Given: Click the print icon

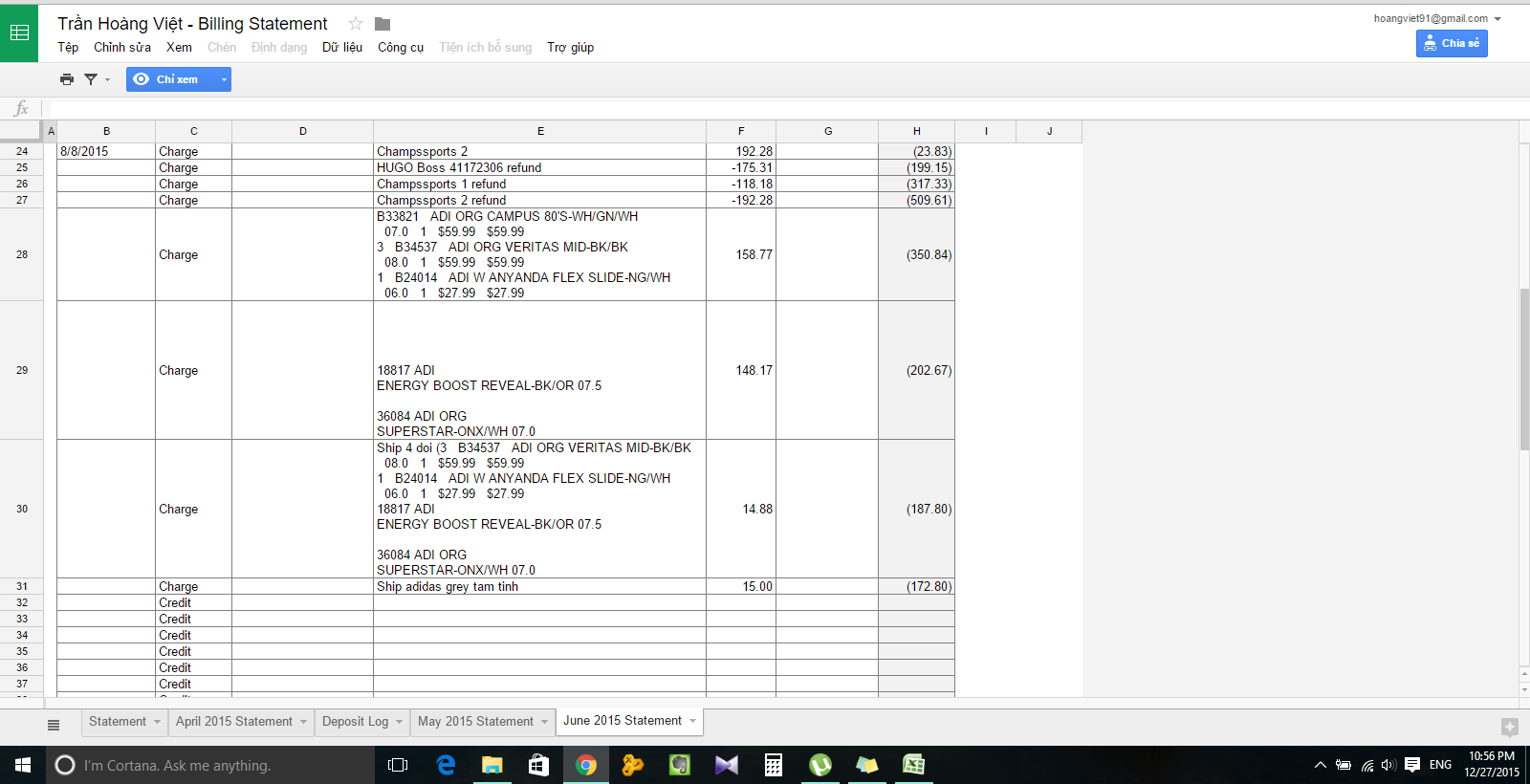Looking at the screenshot, I should (x=67, y=79).
